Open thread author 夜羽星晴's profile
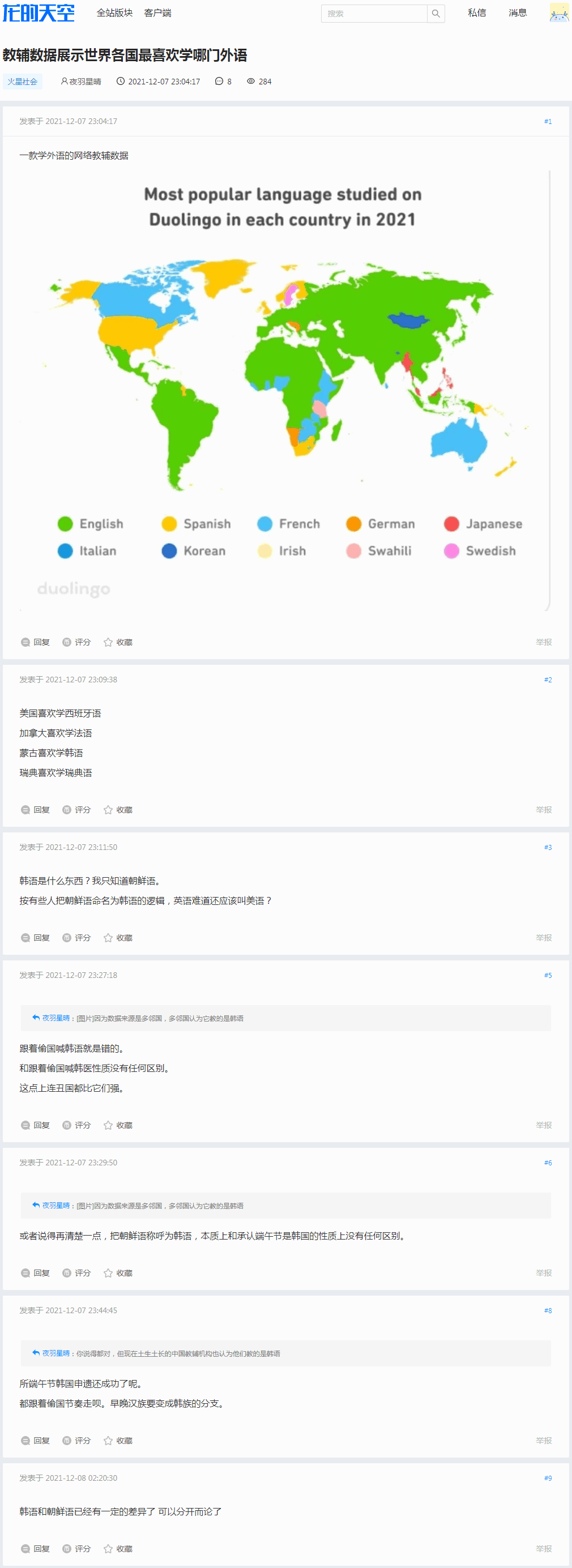Image resolution: width=572 pixels, height=1568 pixels. coord(85,82)
